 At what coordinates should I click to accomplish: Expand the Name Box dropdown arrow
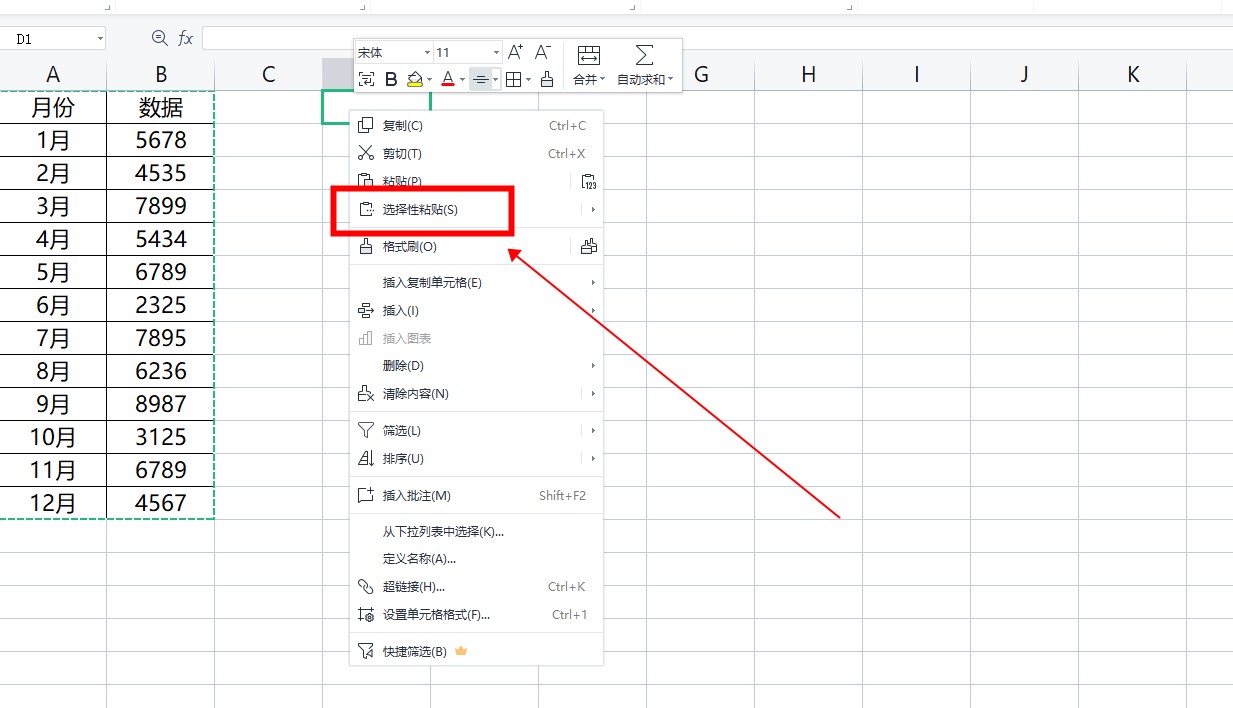pos(100,39)
